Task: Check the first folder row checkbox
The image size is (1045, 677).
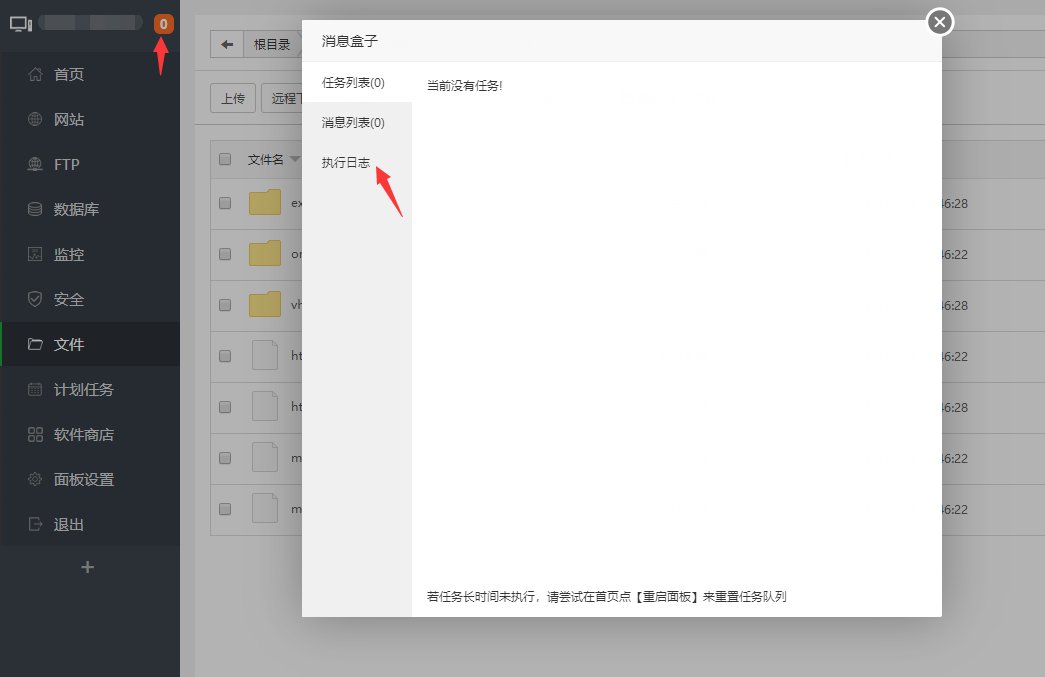Action: 225,203
